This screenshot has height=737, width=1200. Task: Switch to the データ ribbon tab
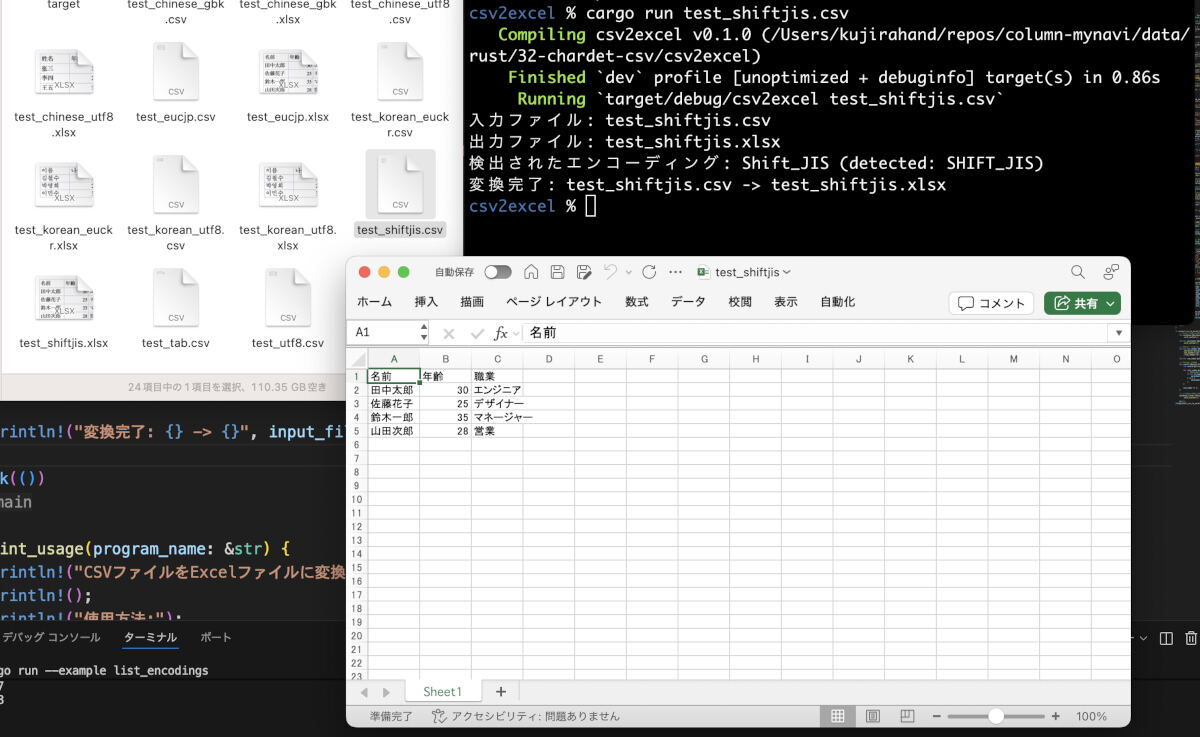(686, 301)
